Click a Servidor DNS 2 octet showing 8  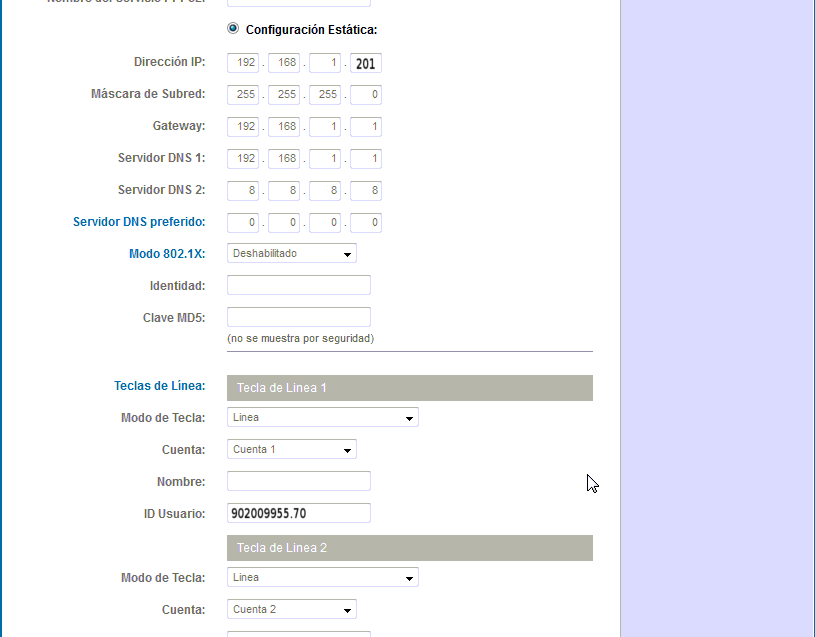tap(242, 190)
